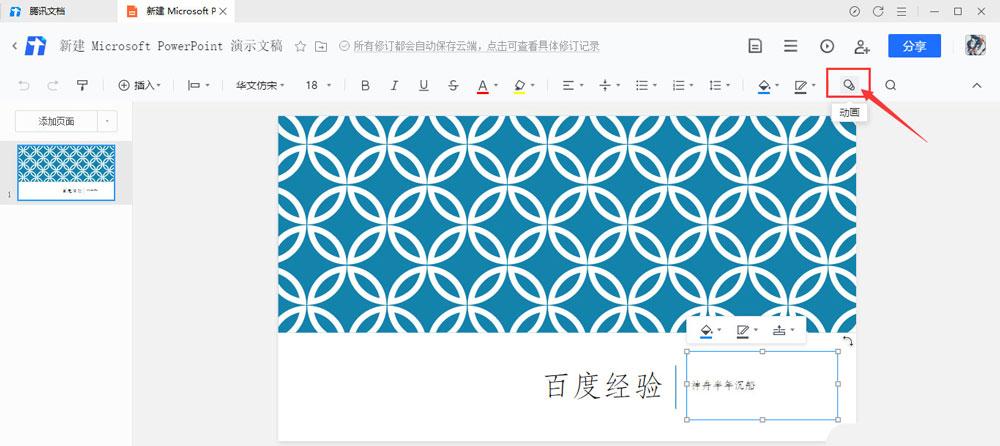Open the hamburger menu in header

pyautogui.click(x=790, y=46)
